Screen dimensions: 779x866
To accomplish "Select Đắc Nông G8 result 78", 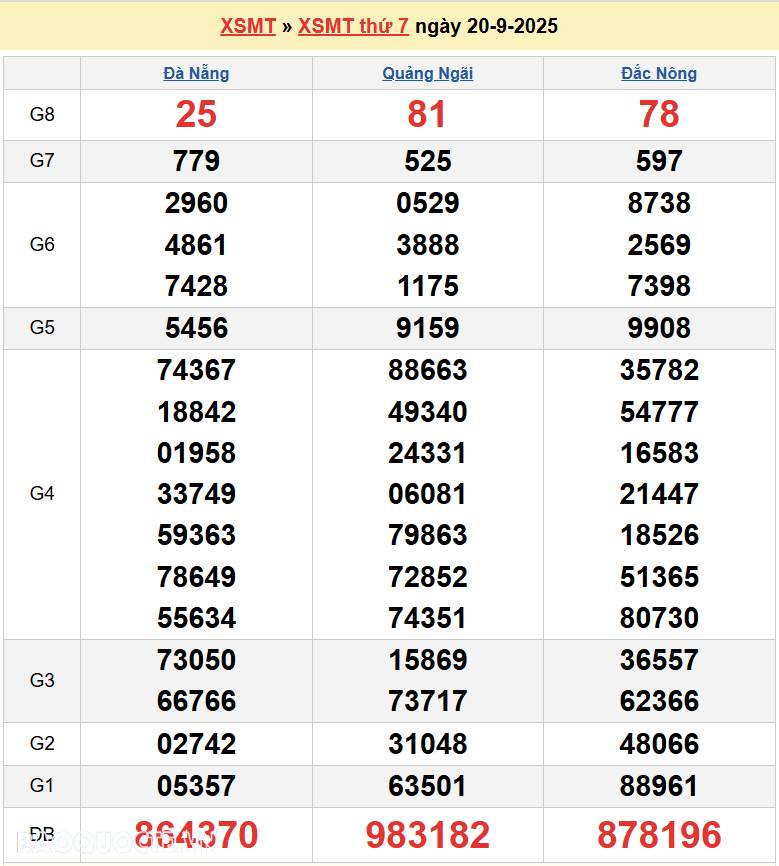I will [x=659, y=115].
